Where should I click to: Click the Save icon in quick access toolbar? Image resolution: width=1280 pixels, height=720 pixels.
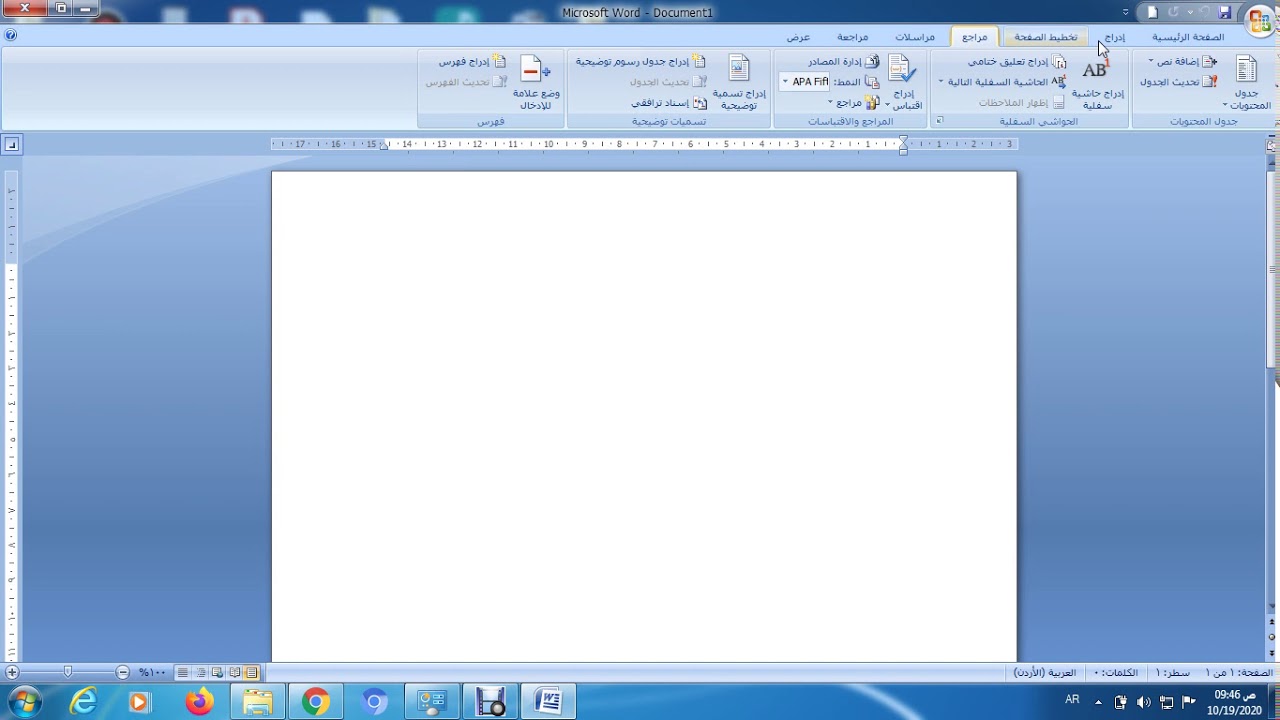click(1224, 12)
